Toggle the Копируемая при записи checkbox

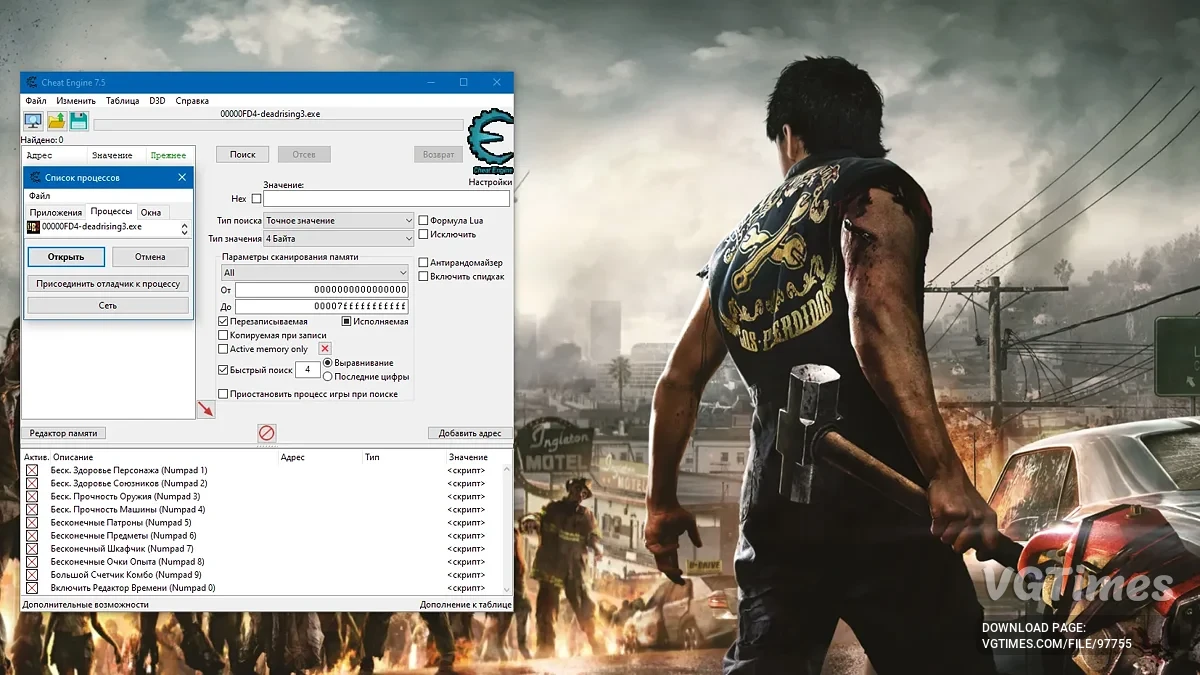click(x=223, y=335)
